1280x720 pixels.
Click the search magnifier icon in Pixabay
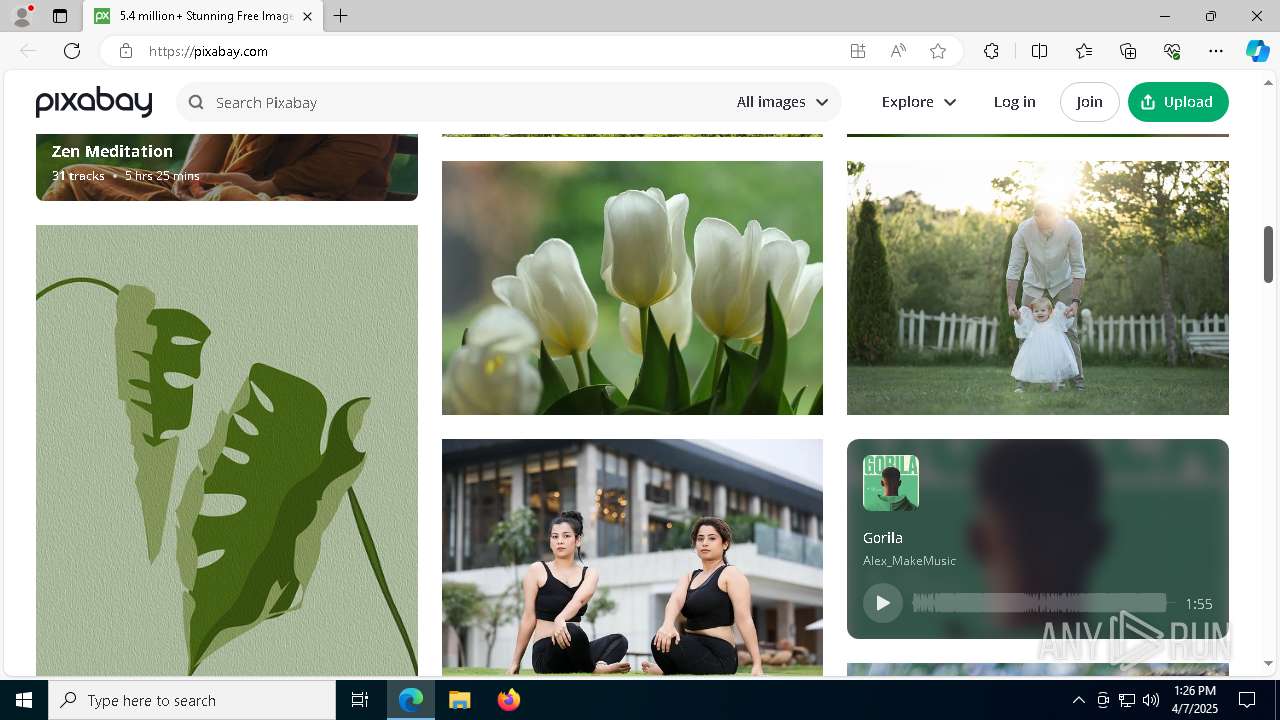pos(196,102)
